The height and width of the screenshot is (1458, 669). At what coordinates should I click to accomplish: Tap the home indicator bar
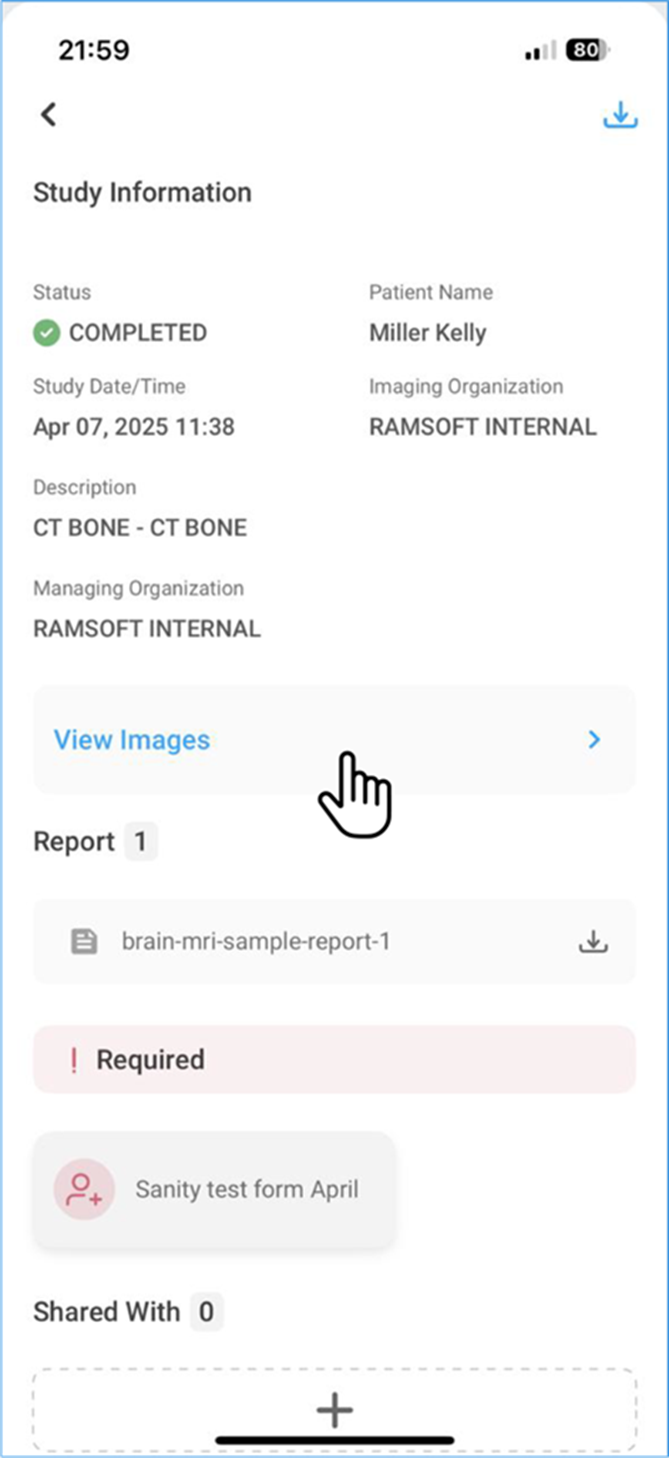click(334, 1441)
